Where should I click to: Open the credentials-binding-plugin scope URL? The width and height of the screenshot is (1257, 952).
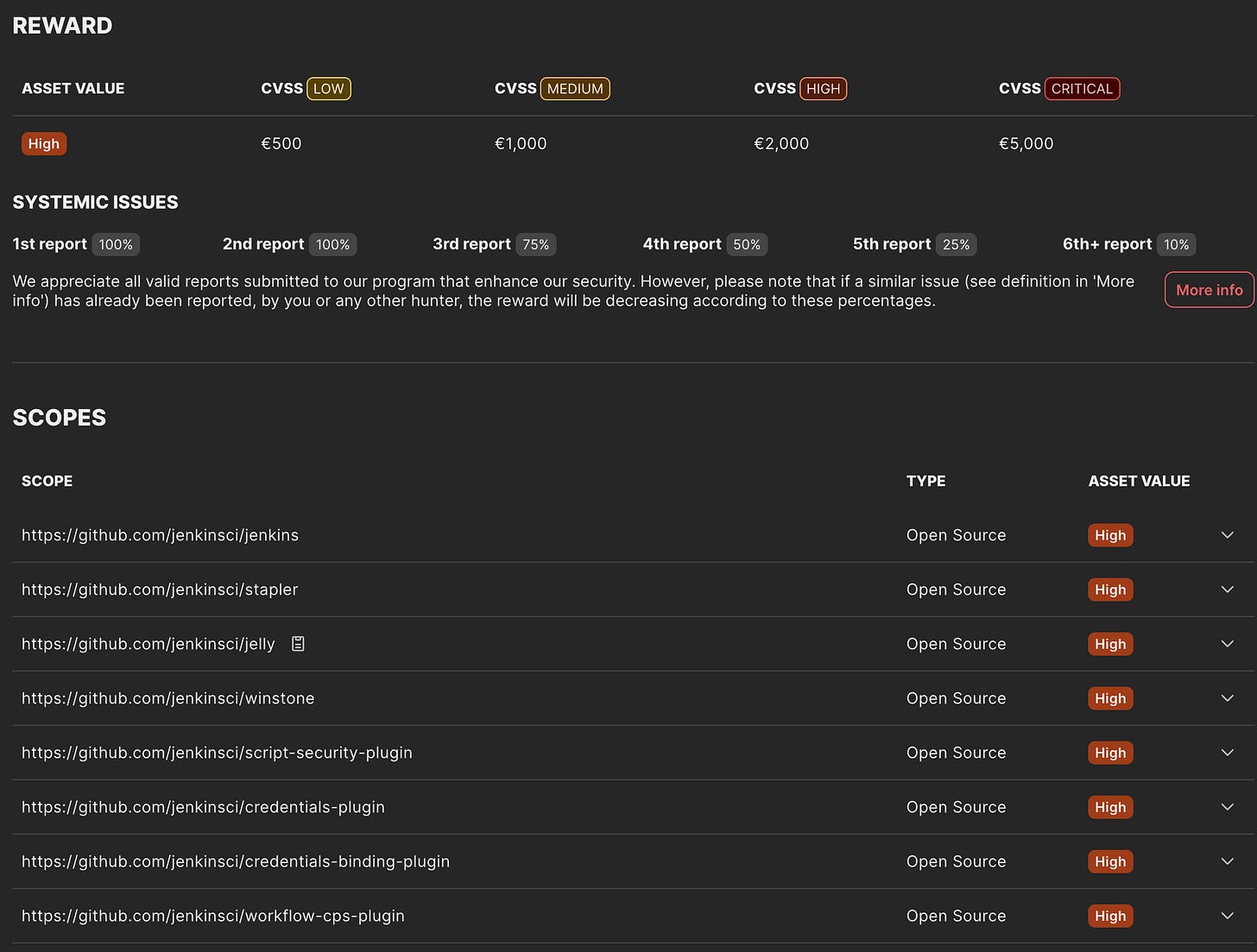pos(236,861)
